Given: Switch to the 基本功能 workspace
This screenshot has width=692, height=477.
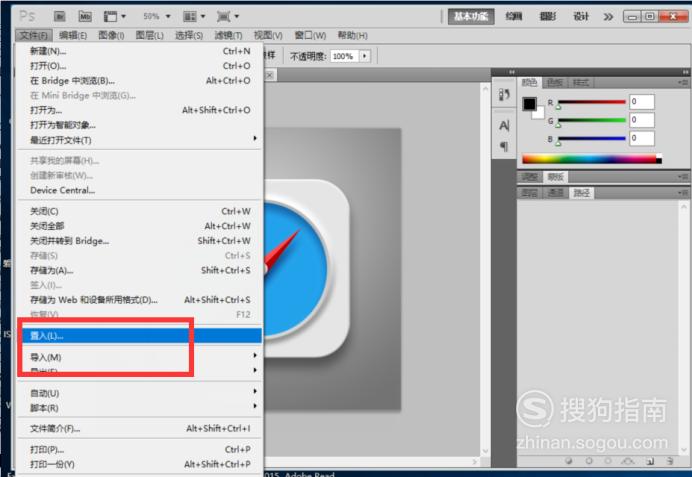Looking at the screenshot, I should pyautogui.click(x=471, y=17).
